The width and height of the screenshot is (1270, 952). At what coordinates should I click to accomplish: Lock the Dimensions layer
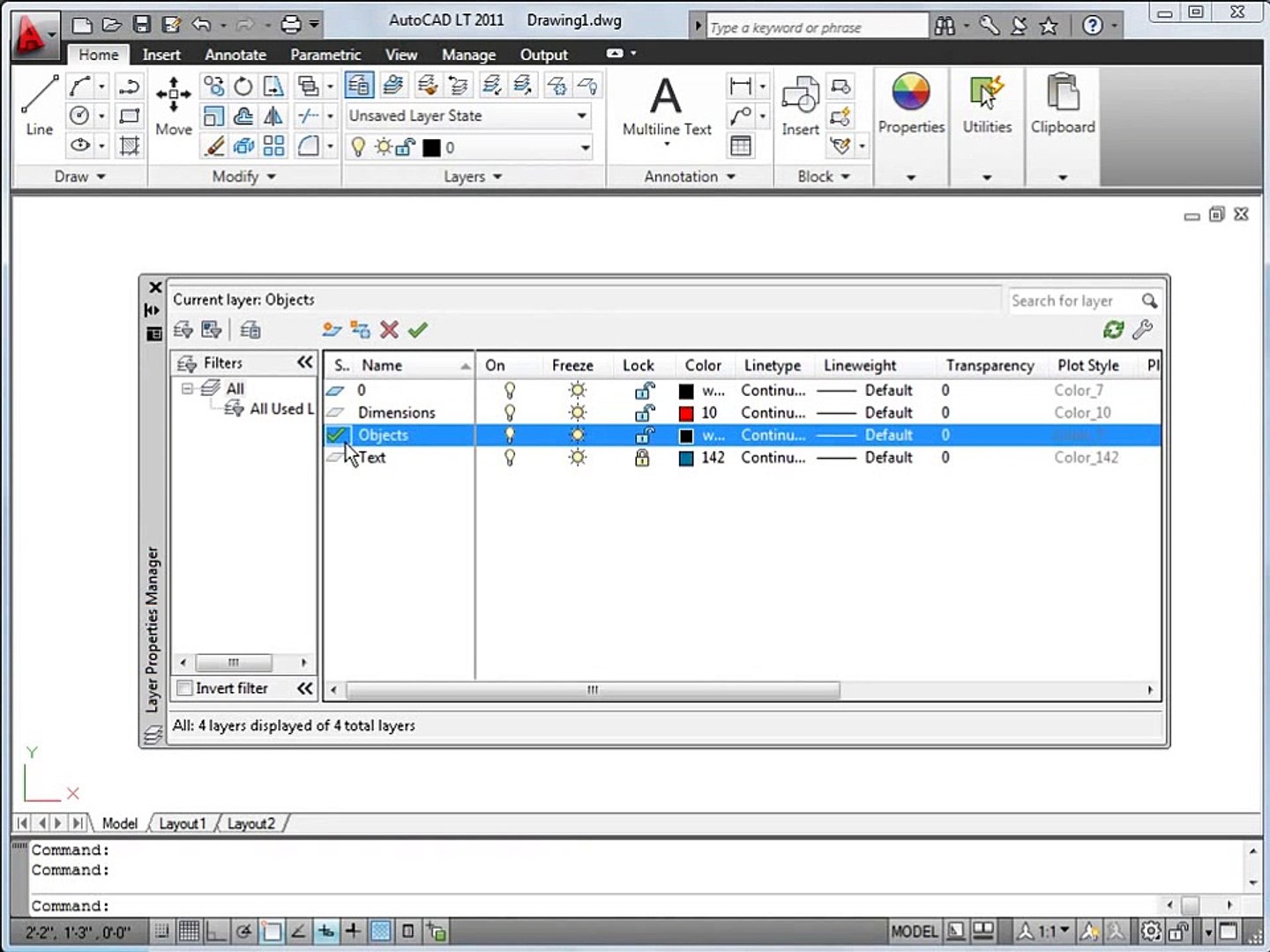(x=645, y=413)
